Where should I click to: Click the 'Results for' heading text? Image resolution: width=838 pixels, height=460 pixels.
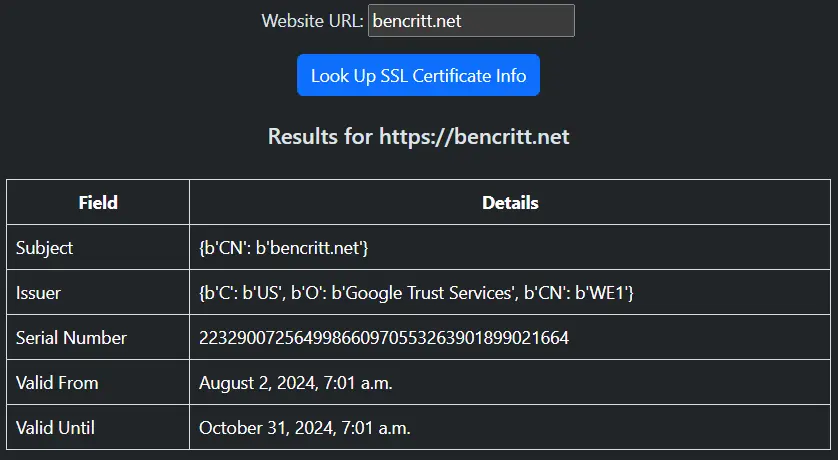[x=320, y=136]
